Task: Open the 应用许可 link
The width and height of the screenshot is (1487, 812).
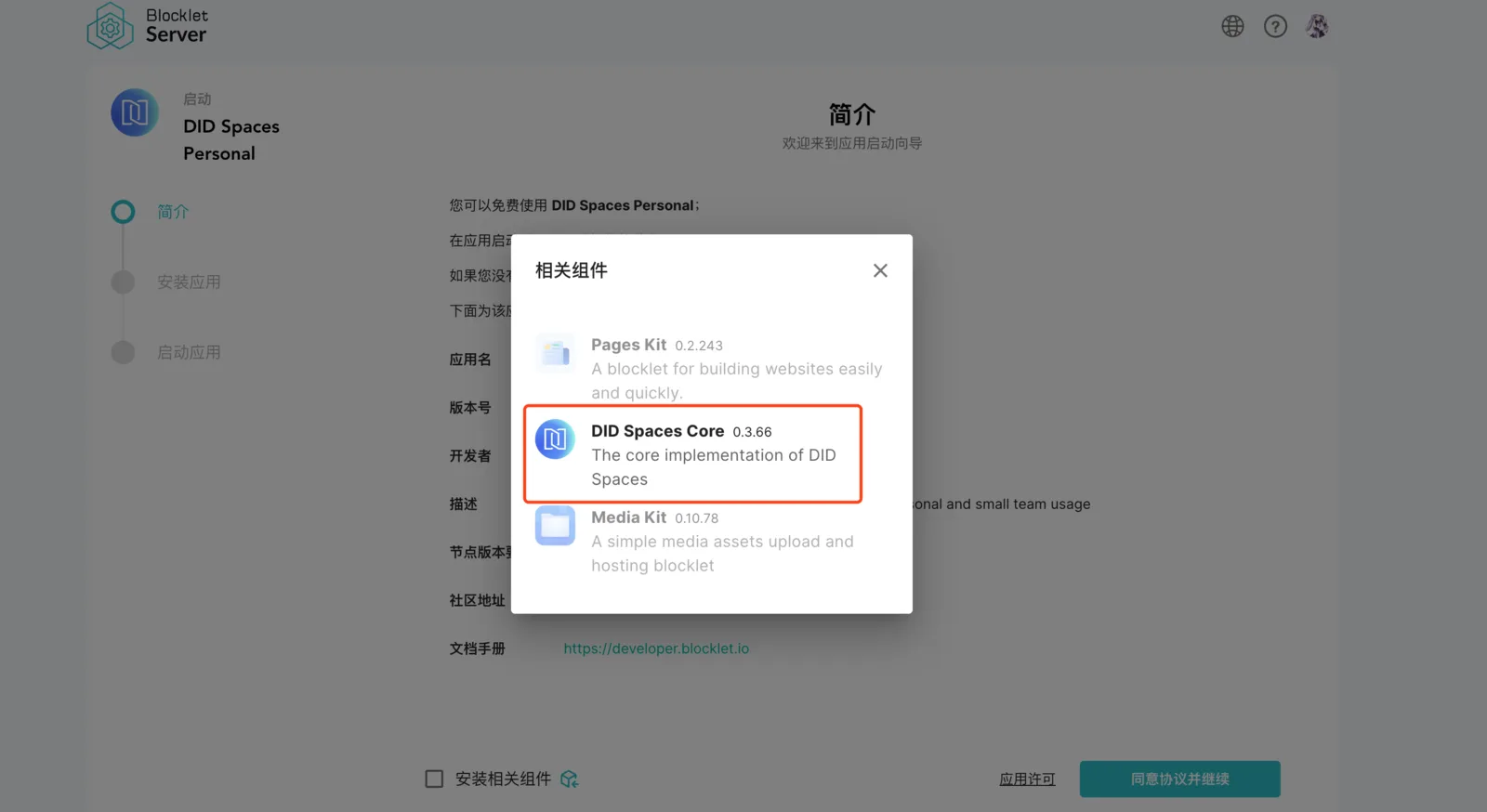Action: [x=1027, y=779]
